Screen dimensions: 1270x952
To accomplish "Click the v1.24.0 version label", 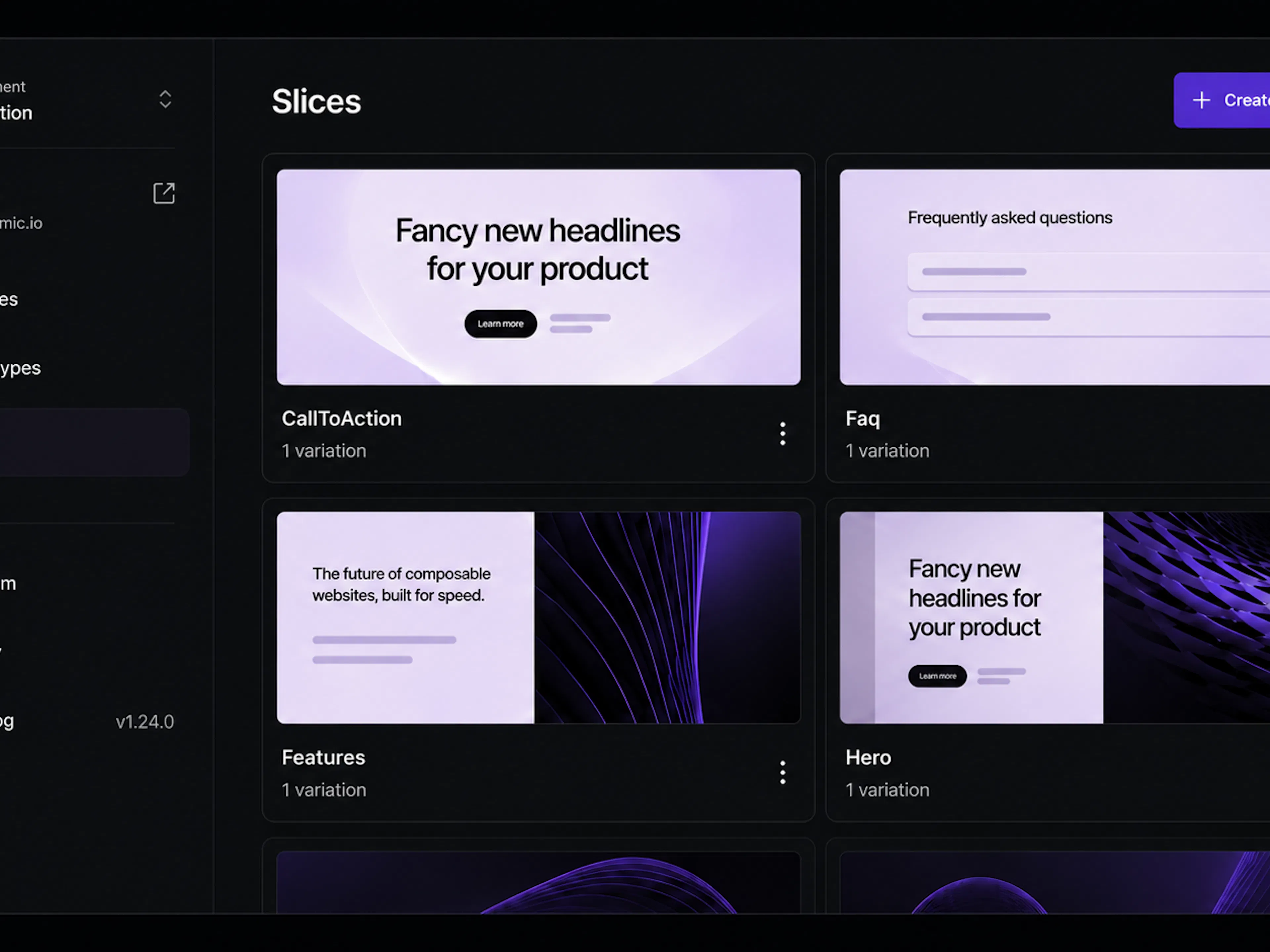I will pos(145,722).
